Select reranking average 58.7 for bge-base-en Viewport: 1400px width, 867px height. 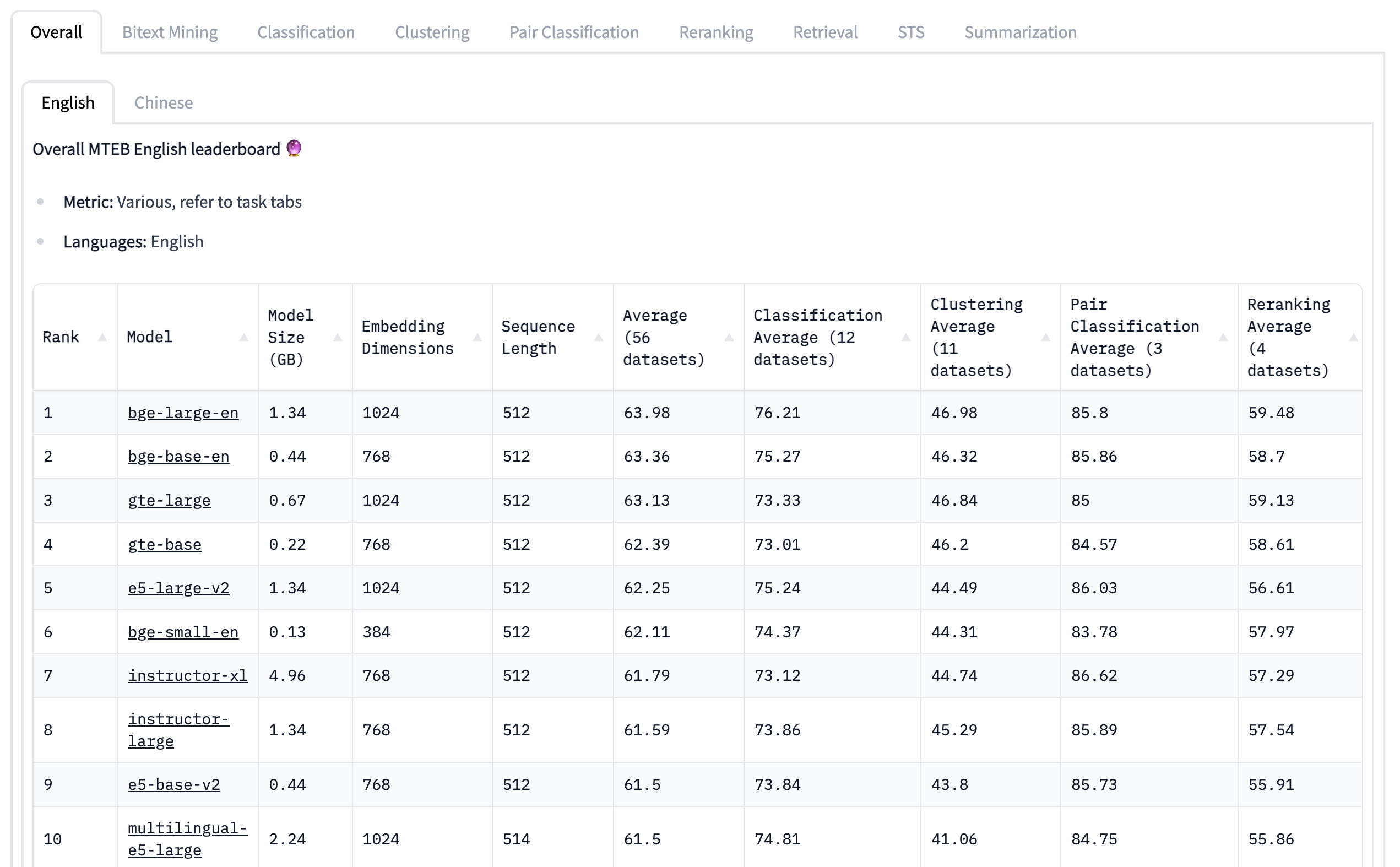point(1266,457)
